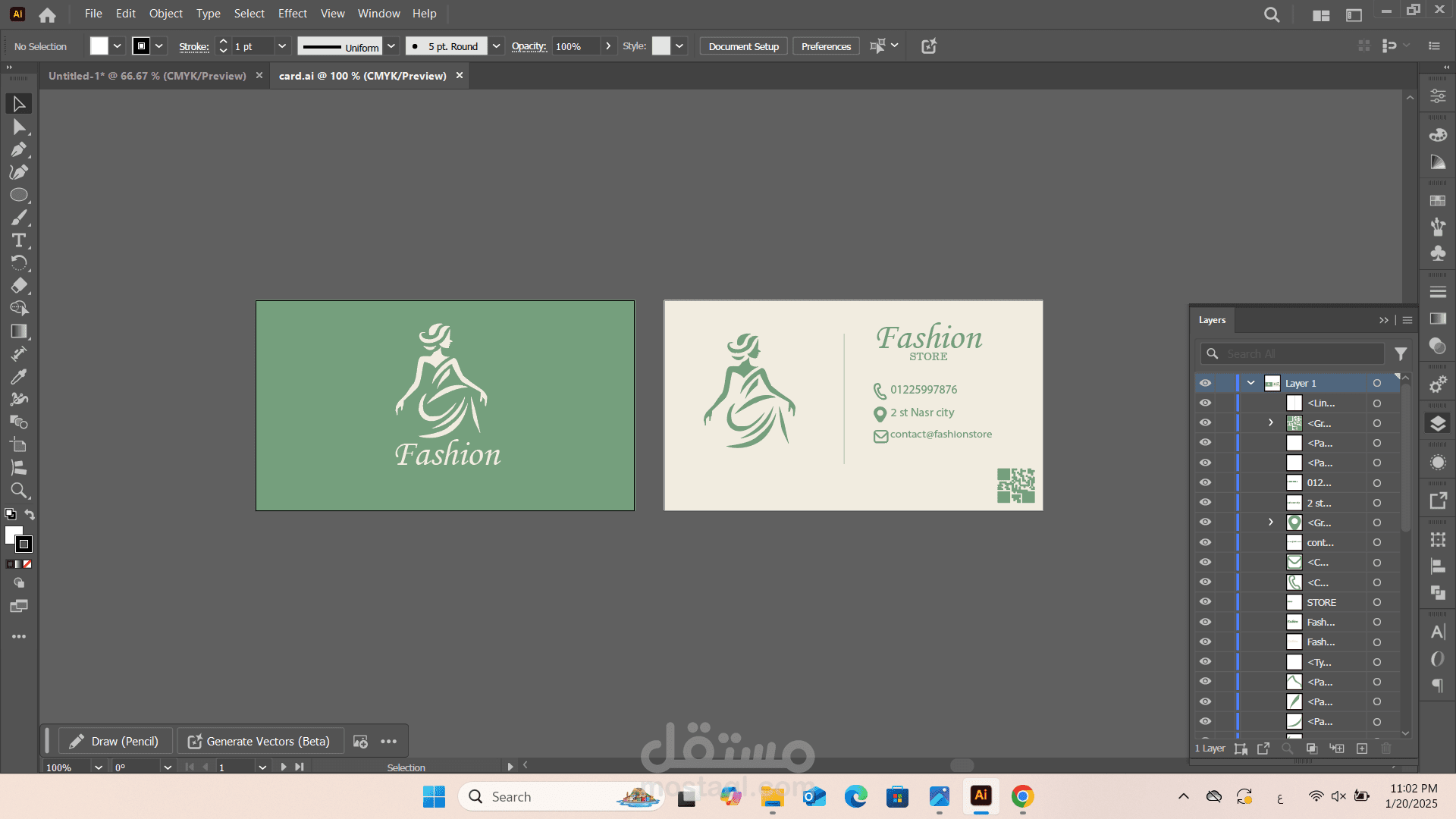The image size is (1456, 819).
Task: Click the Home icon
Action: coord(47,14)
